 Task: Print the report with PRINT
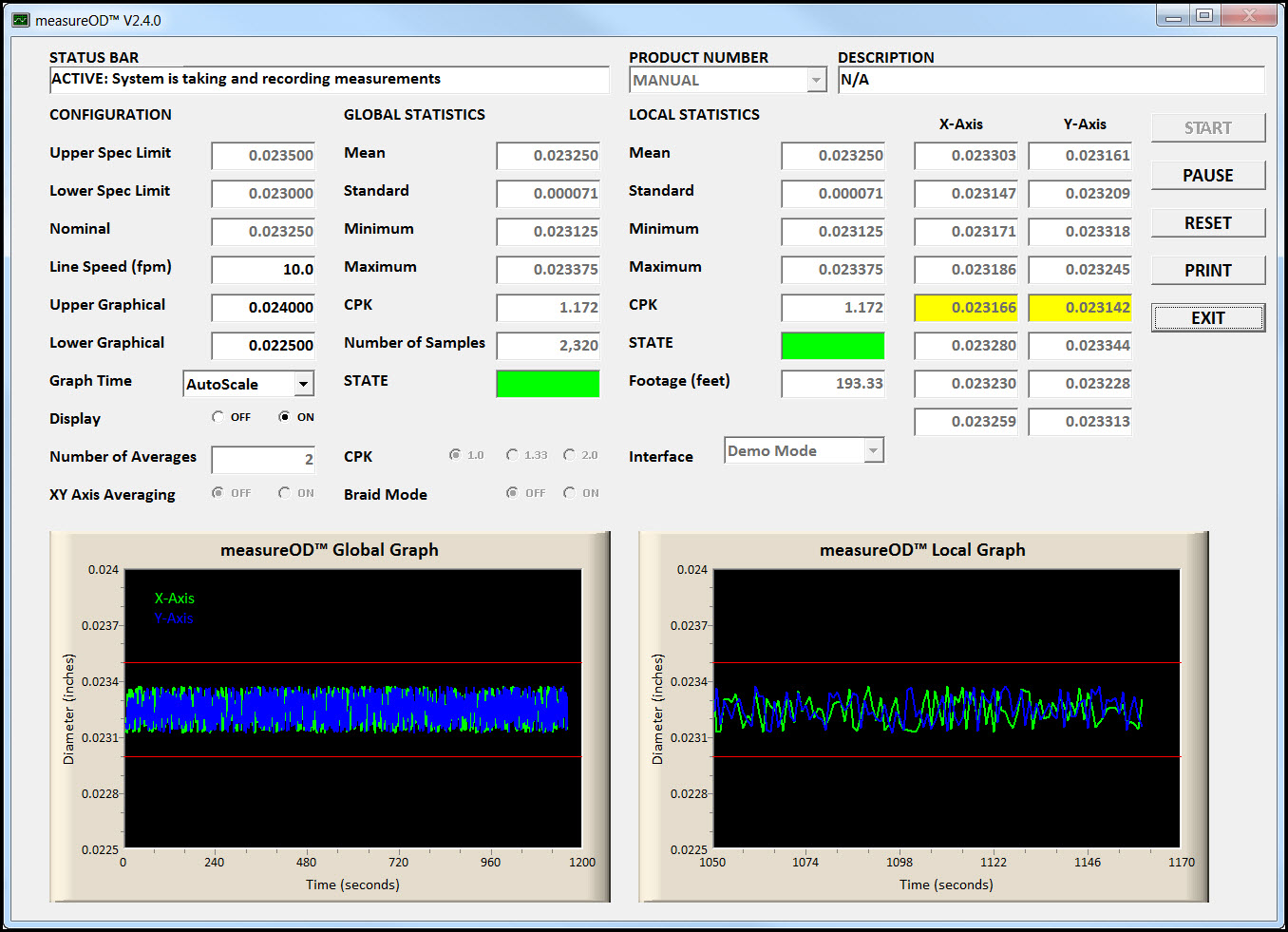coord(1208,271)
